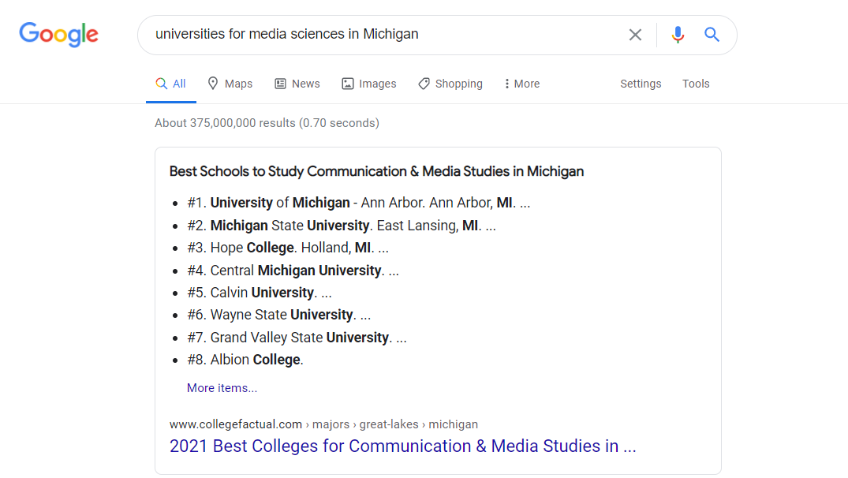Open search Settings
The image size is (848, 478).
tap(641, 84)
